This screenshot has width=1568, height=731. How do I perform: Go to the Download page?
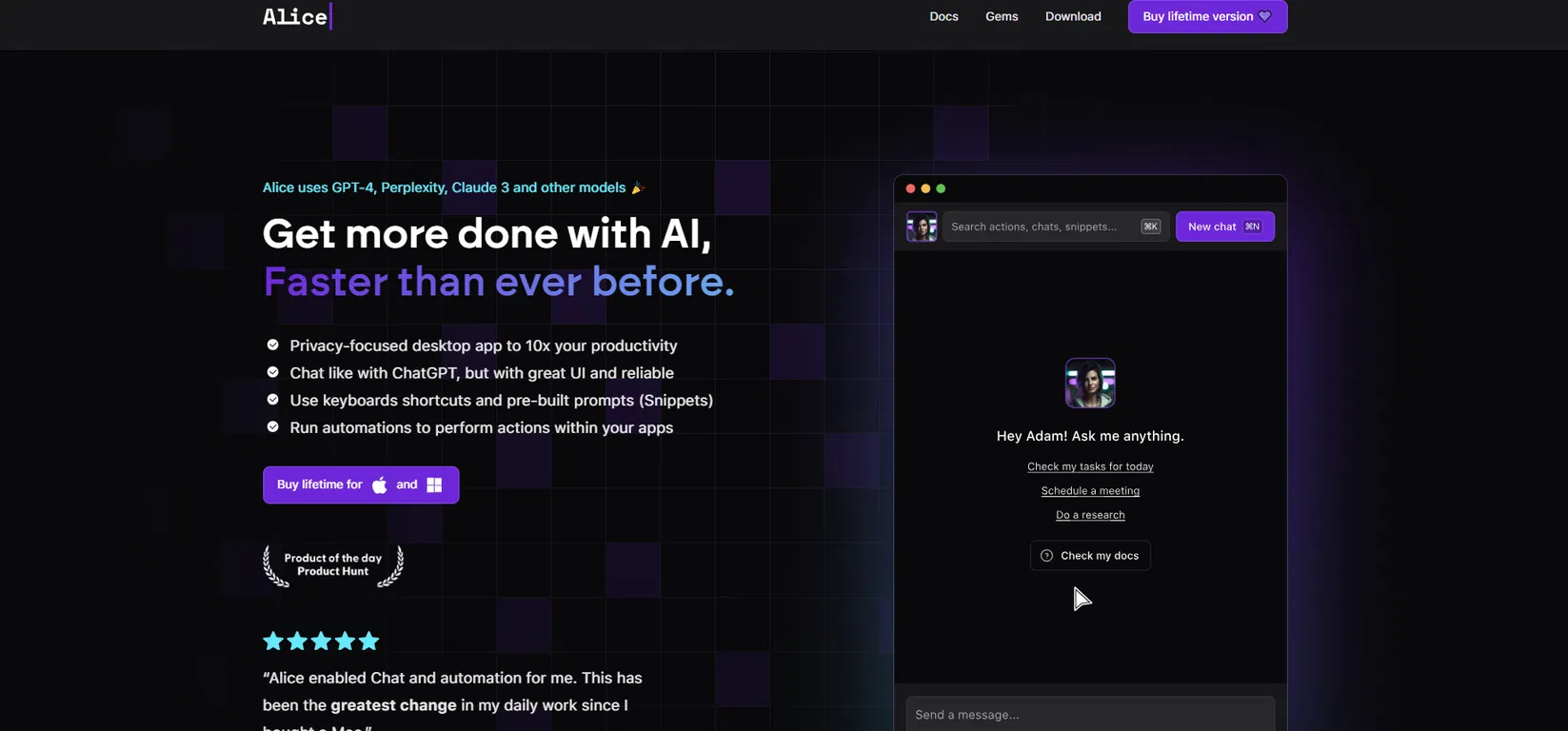click(x=1073, y=16)
